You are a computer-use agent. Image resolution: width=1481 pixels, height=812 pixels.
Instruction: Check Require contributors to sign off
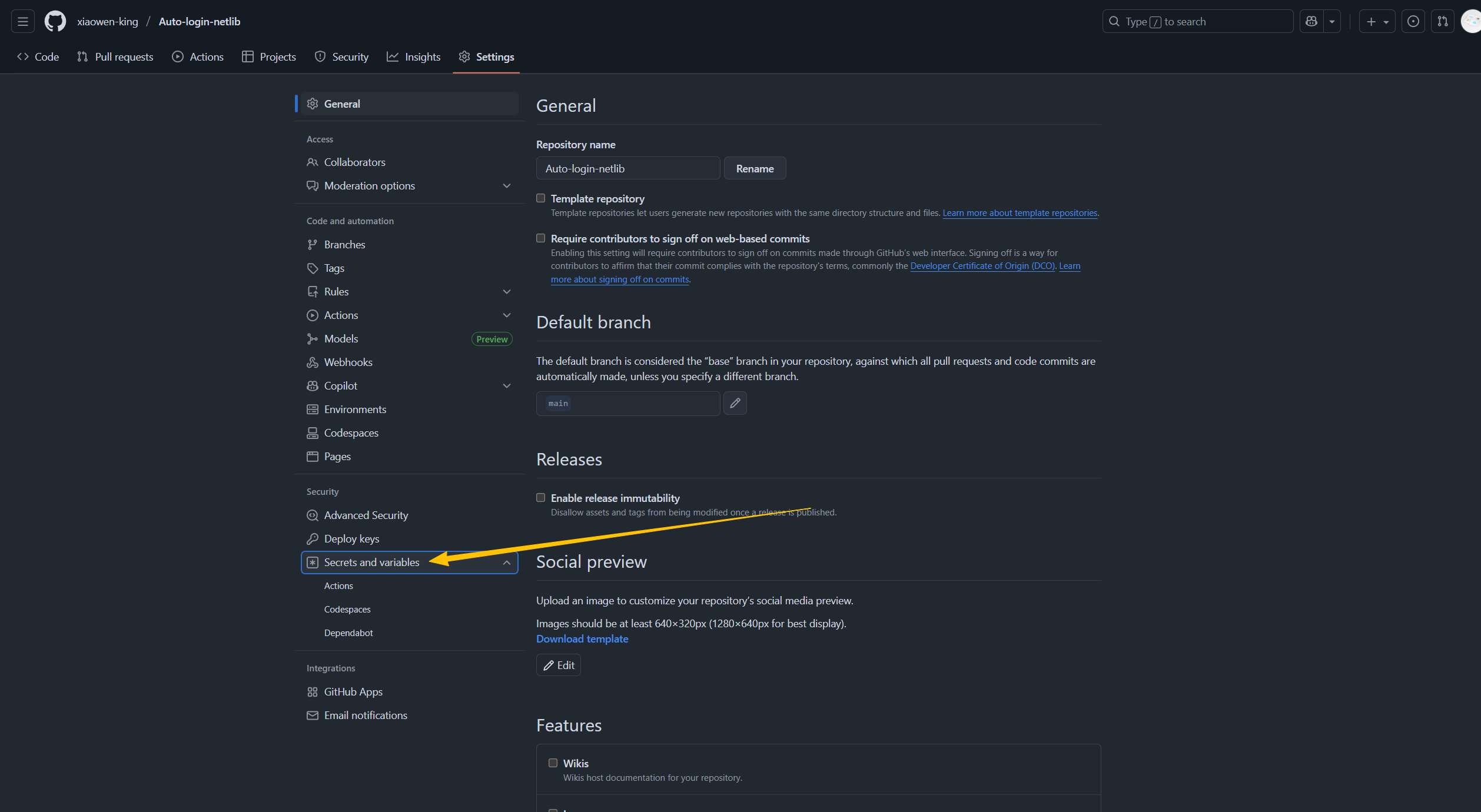(540, 238)
